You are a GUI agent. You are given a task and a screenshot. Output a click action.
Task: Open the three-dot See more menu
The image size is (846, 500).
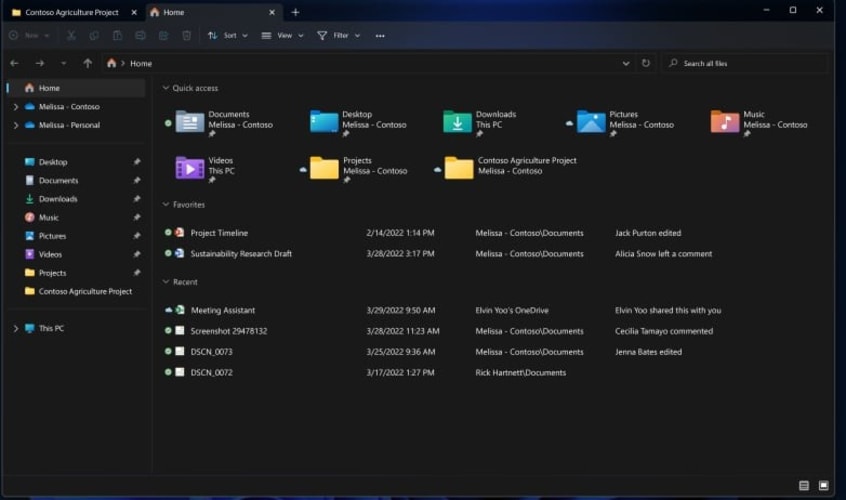click(x=380, y=36)
